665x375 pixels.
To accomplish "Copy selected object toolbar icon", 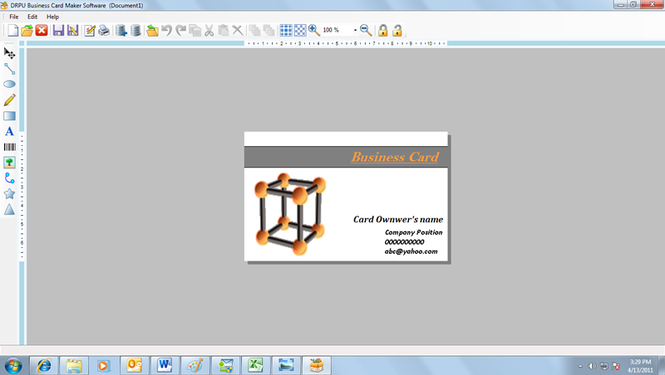I will tap(195, 31).
